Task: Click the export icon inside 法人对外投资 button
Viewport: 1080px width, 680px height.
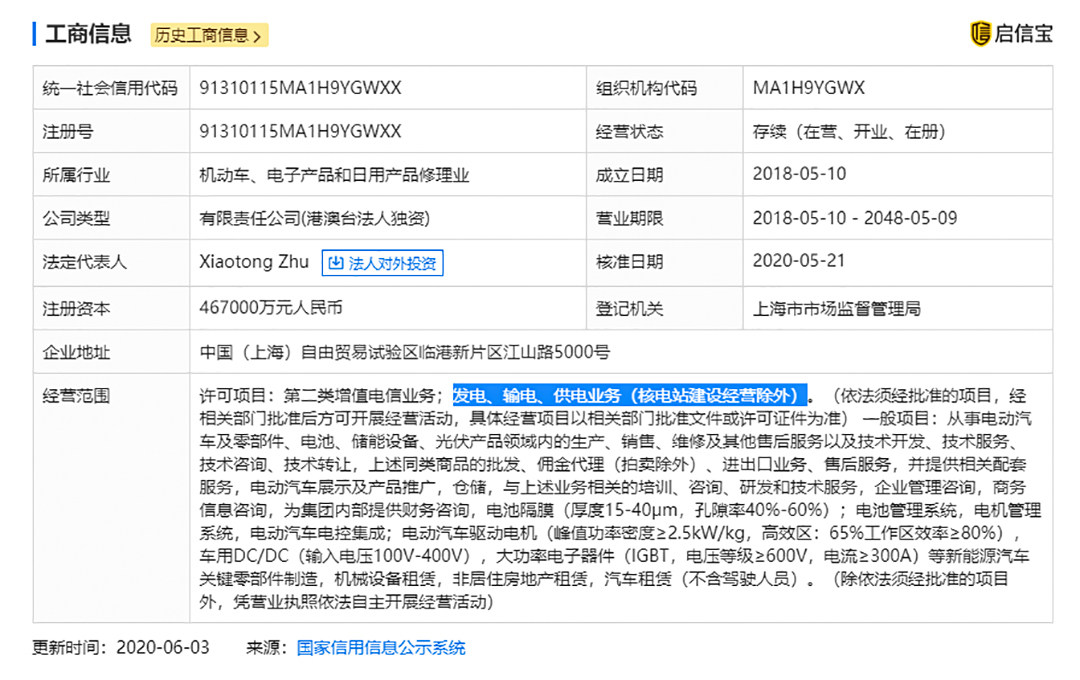Action: 335,264
